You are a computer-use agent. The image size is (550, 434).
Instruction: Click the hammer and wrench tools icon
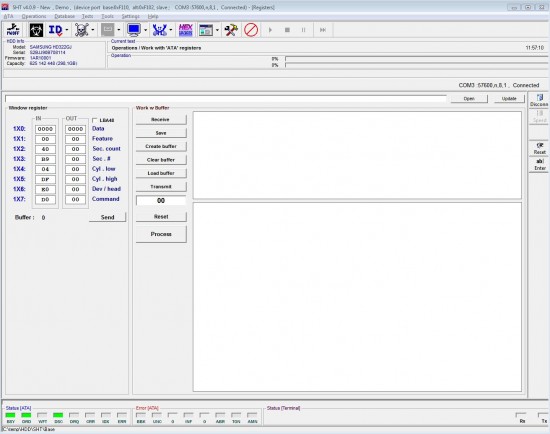231,30
